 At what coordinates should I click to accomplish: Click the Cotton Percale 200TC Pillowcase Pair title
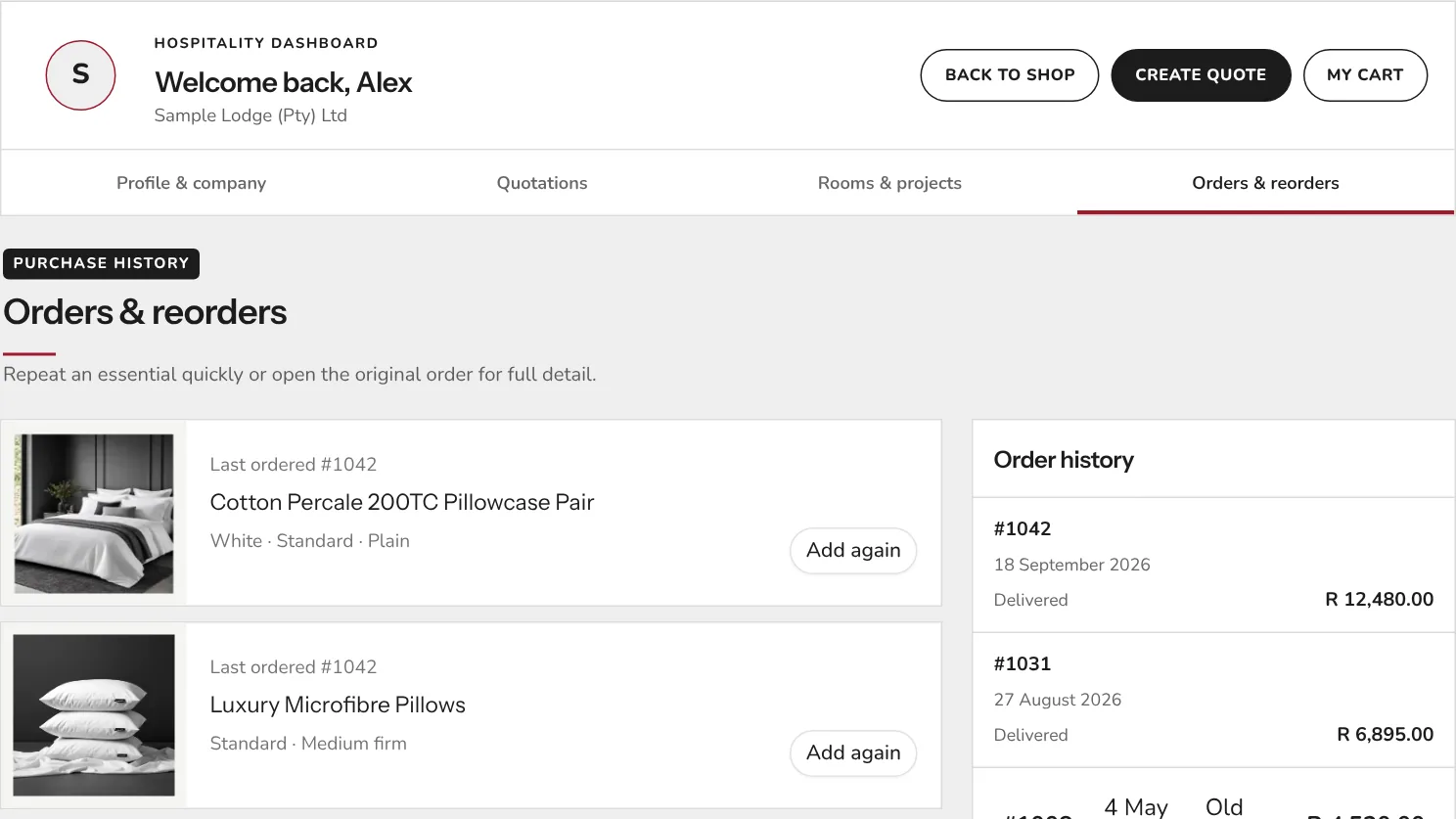[402, 502]
